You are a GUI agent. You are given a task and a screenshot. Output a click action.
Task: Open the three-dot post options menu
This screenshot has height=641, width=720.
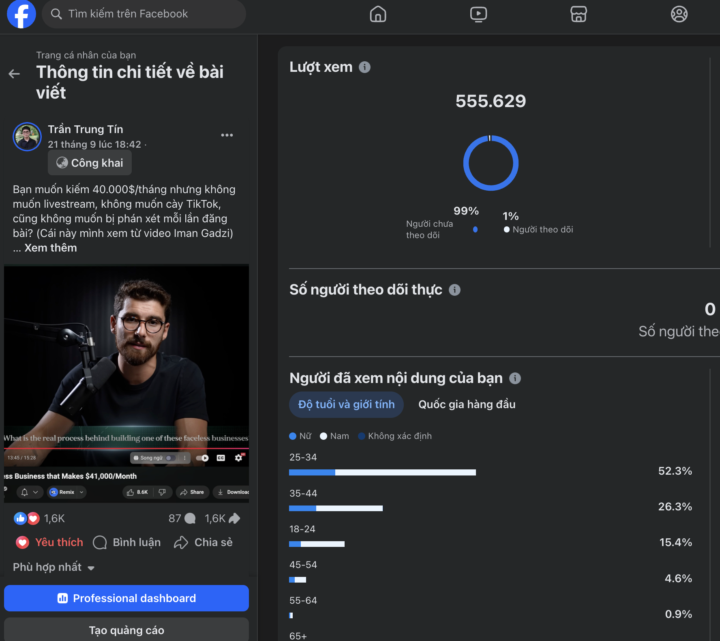(227, 136)
